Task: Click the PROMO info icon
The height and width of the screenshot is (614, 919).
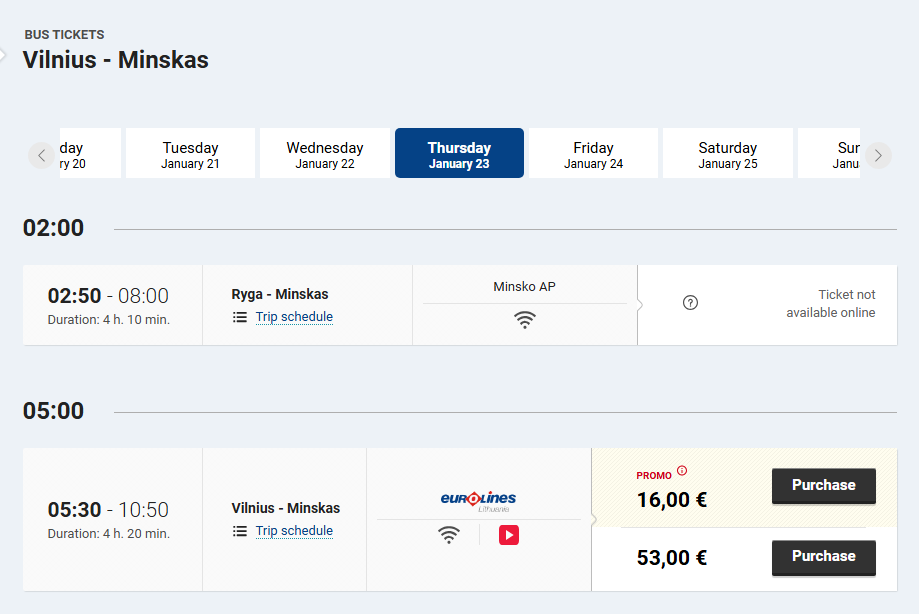Action: tap(682, 470)
